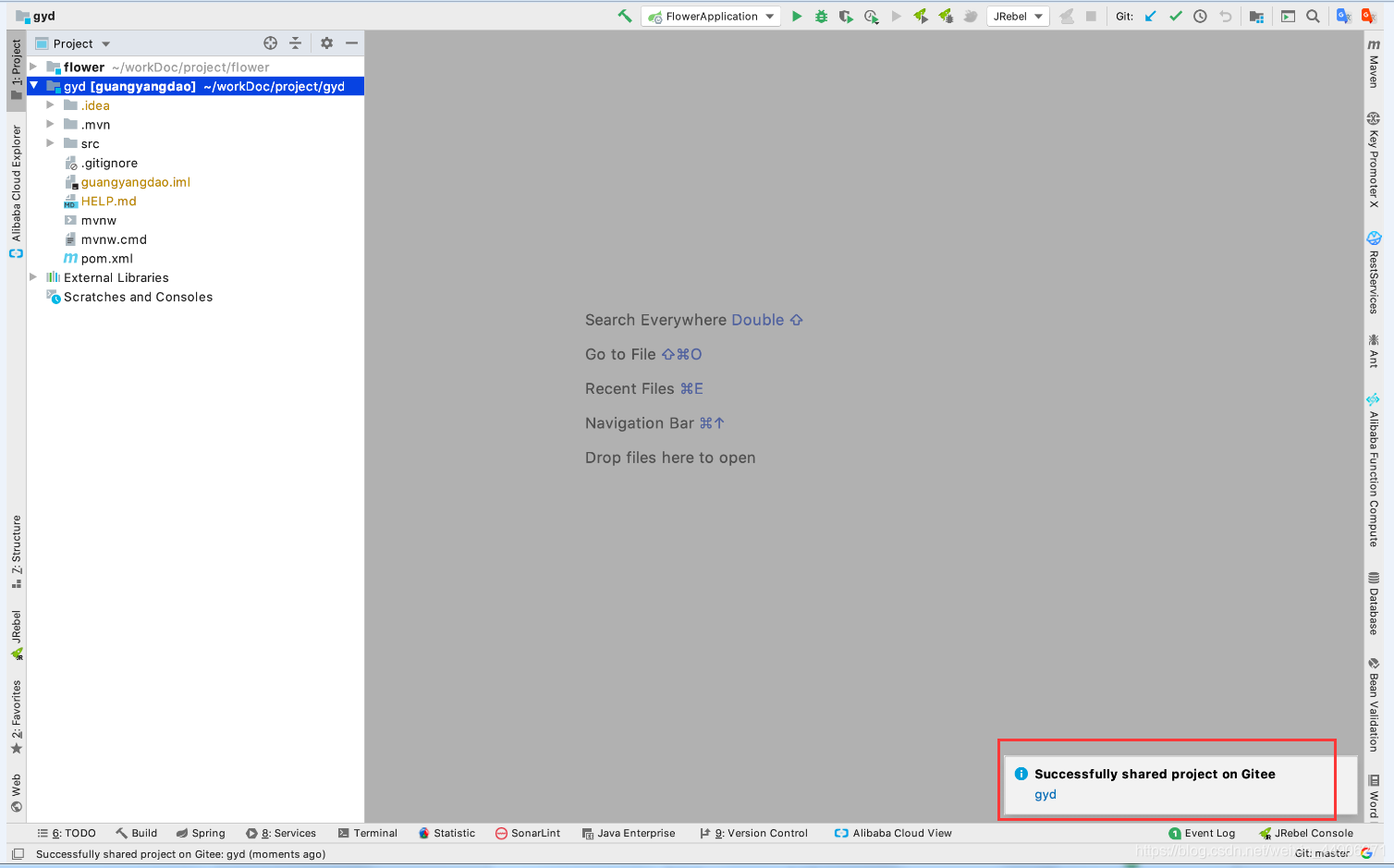The height and width of the screenshot is (868, 1394).
Task: Open Key Promoter X tool window
Action: [1374, 160]
